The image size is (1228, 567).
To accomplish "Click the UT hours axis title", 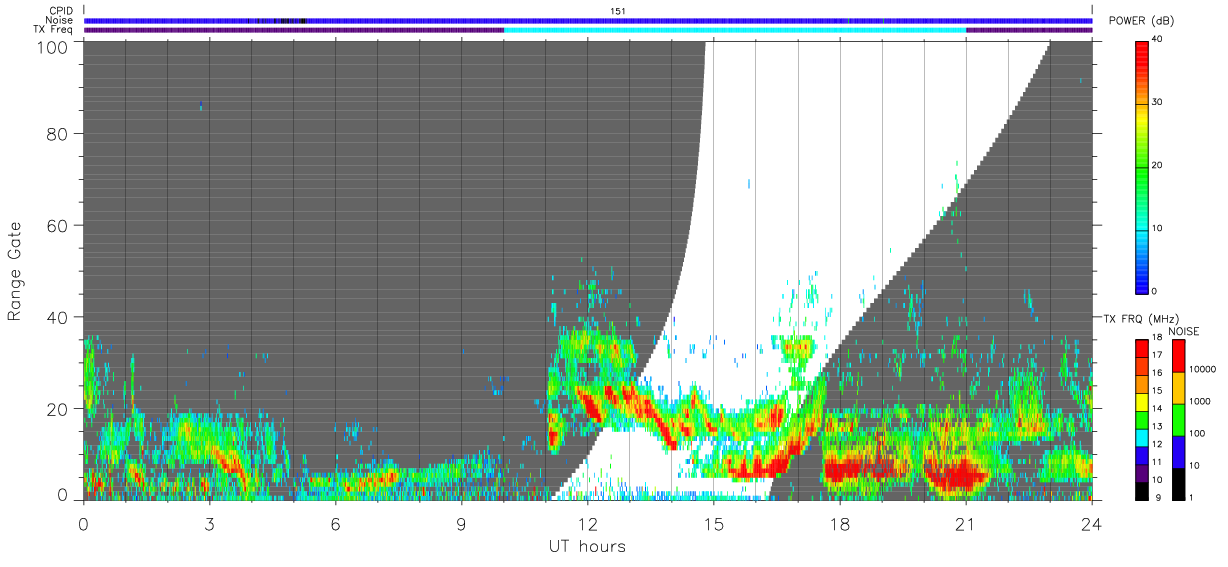I will coord(586,547).
